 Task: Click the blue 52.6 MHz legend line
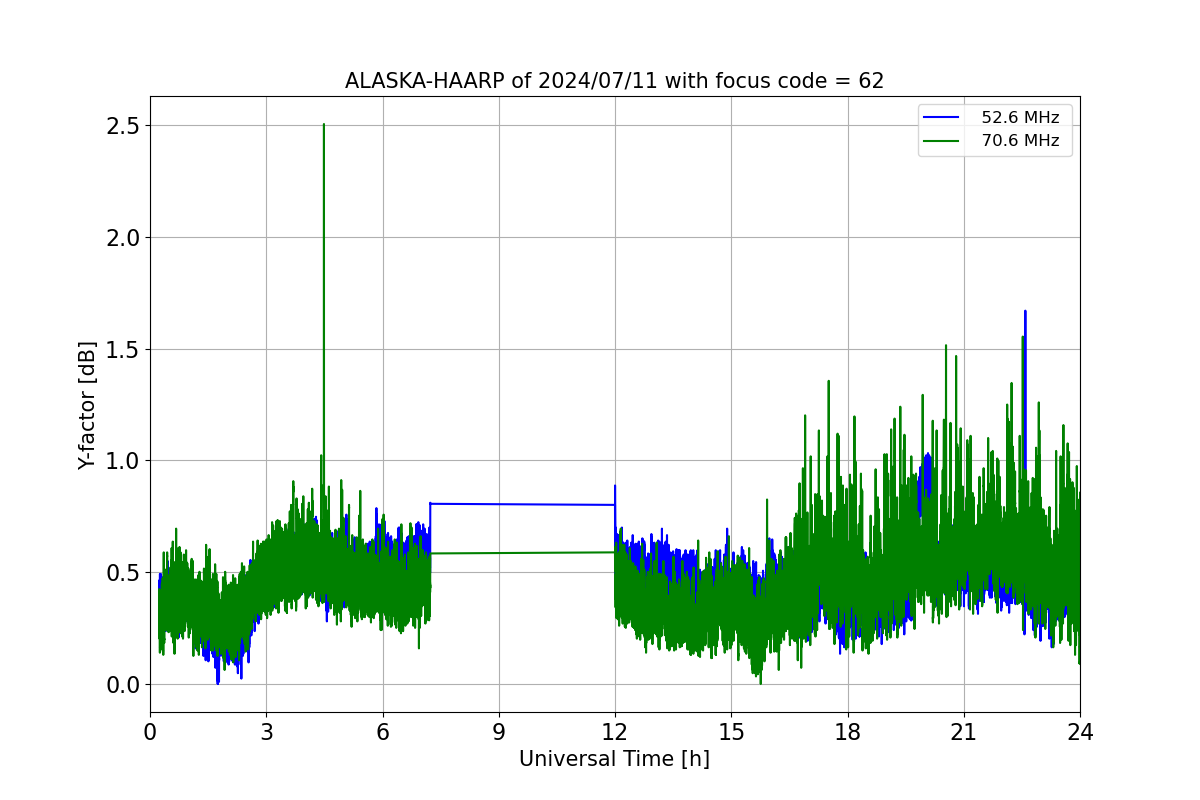point(943,118)
